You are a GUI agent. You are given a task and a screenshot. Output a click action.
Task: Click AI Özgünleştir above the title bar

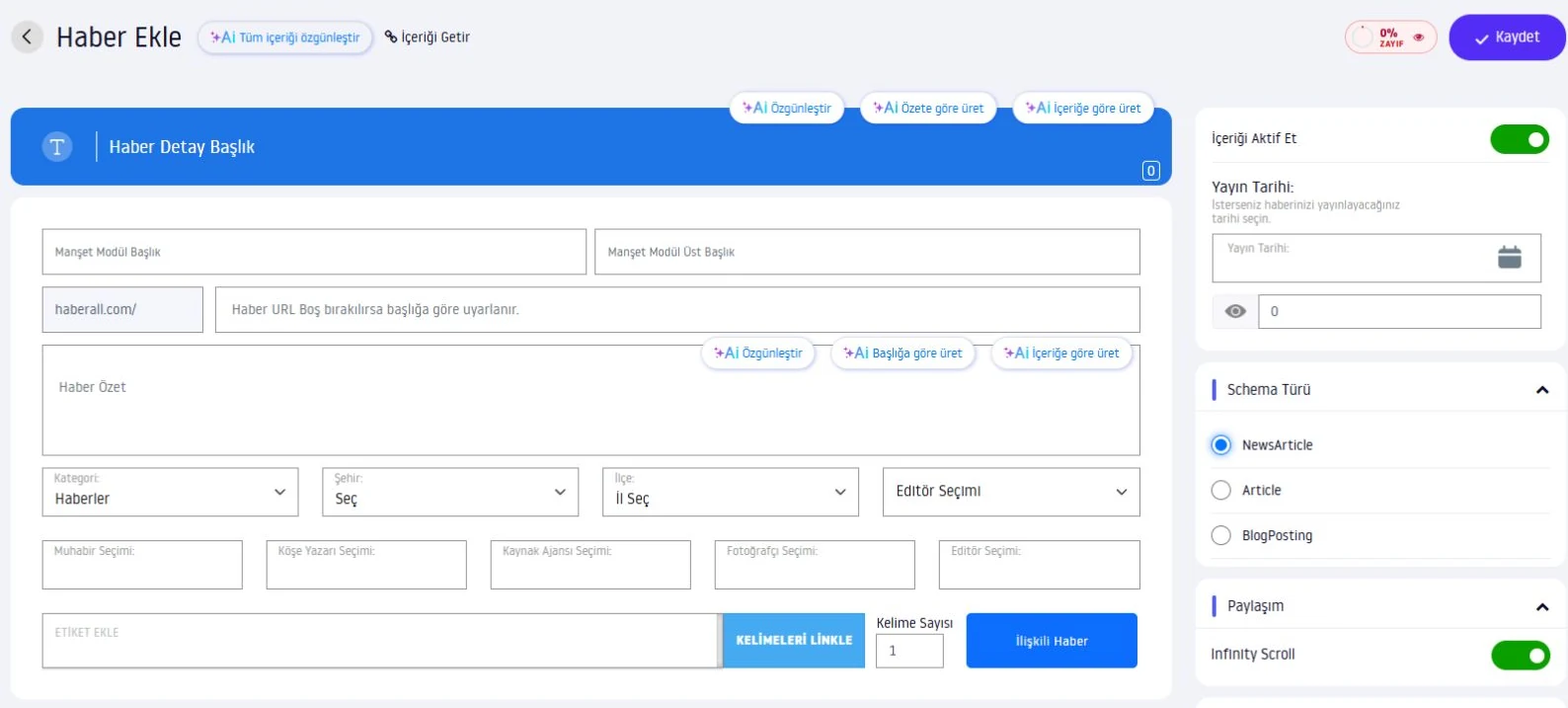787,108
